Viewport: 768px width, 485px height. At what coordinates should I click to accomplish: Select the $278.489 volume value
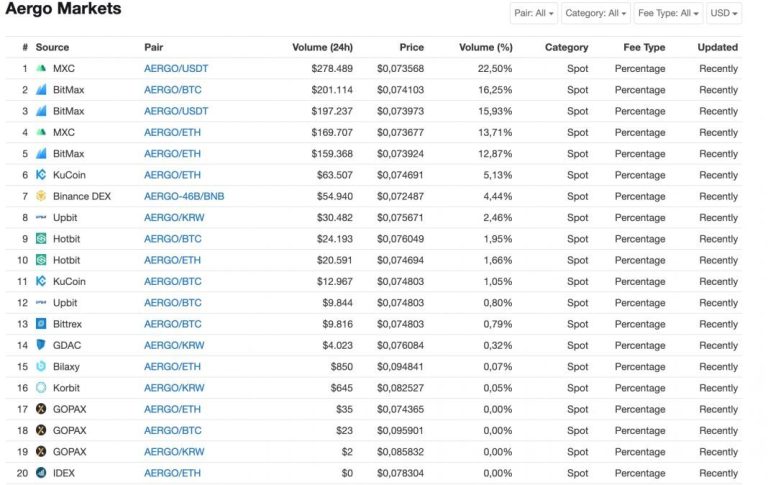tap(332, 69)
